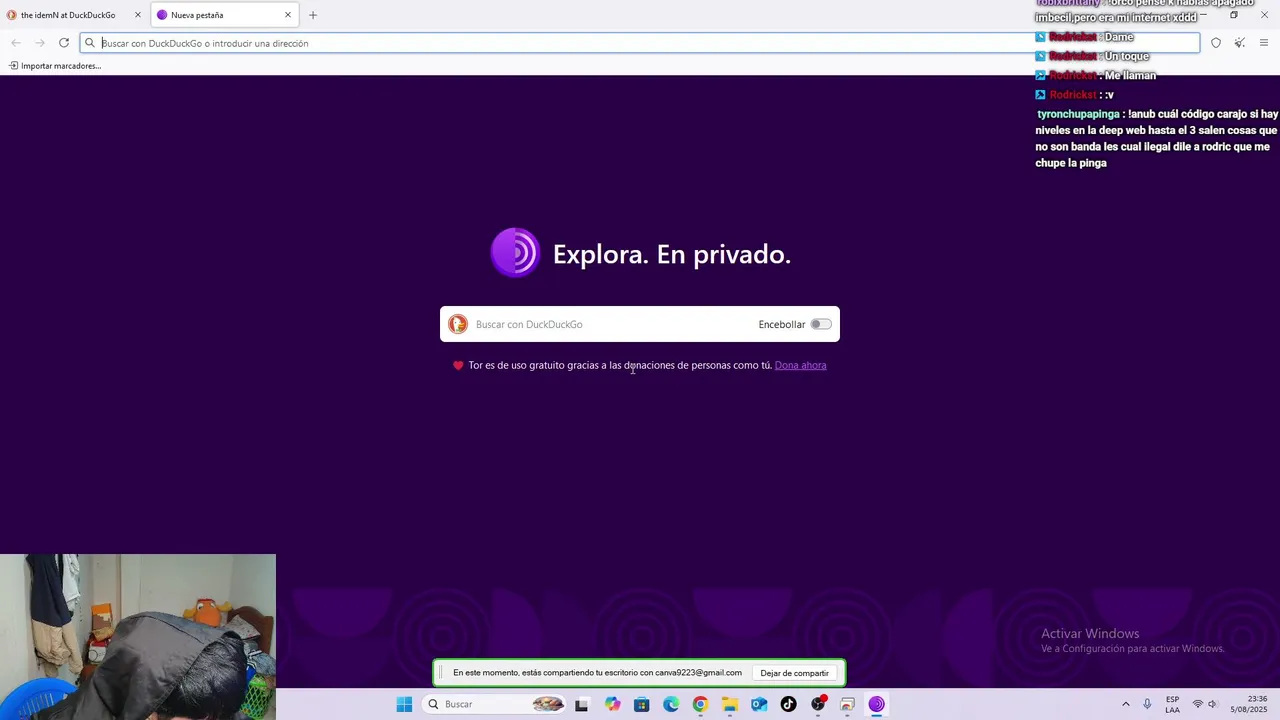Open Outlook from the taskbar

pos(759,704)
